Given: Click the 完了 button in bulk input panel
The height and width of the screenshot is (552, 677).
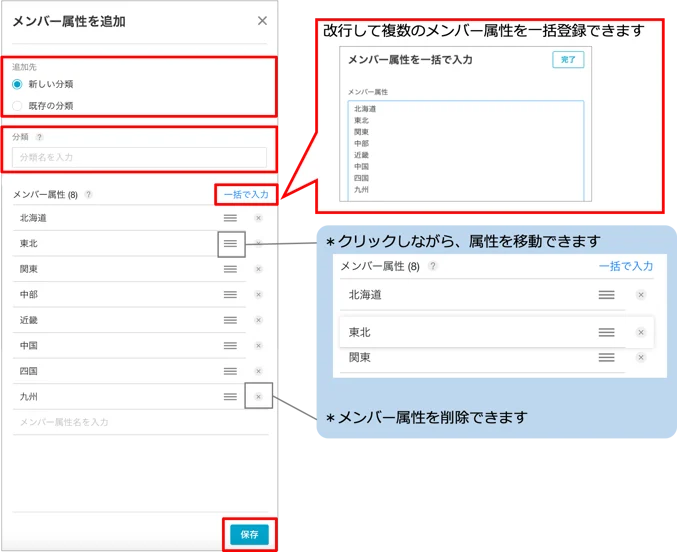Looking at the screenshot, I should [568, 60].
